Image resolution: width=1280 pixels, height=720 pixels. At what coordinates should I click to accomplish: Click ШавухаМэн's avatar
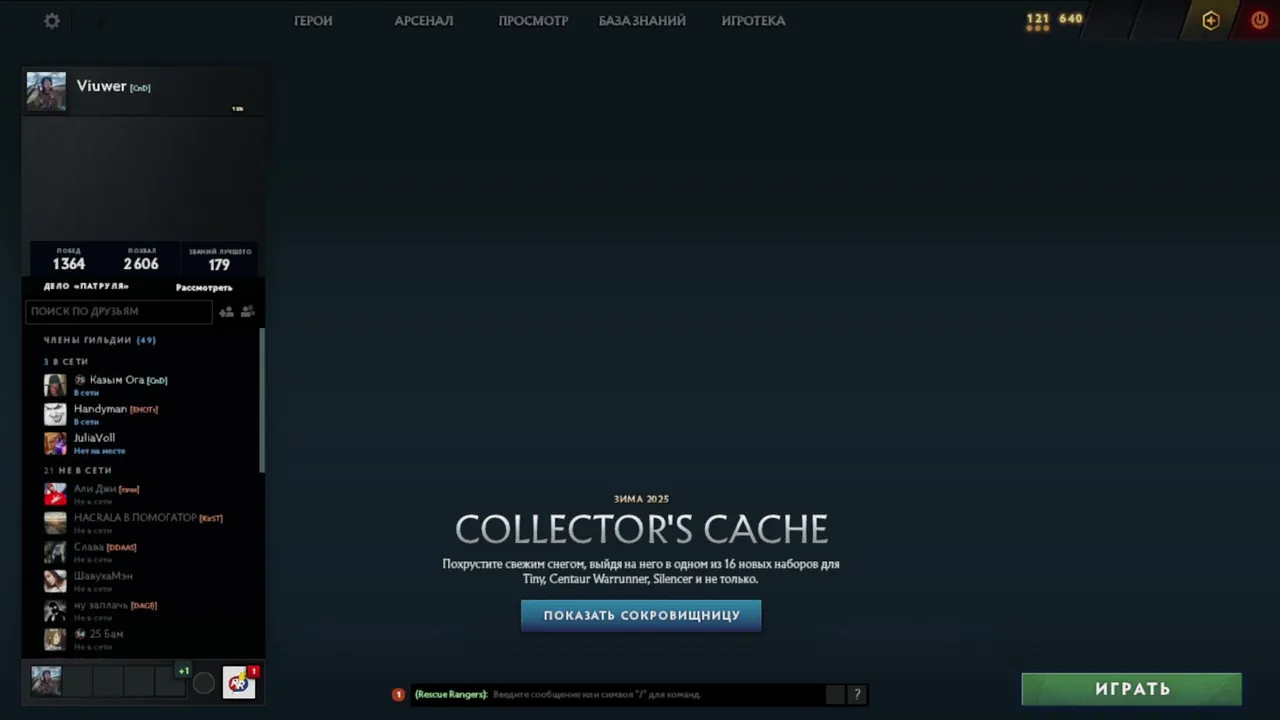[55, 581]
